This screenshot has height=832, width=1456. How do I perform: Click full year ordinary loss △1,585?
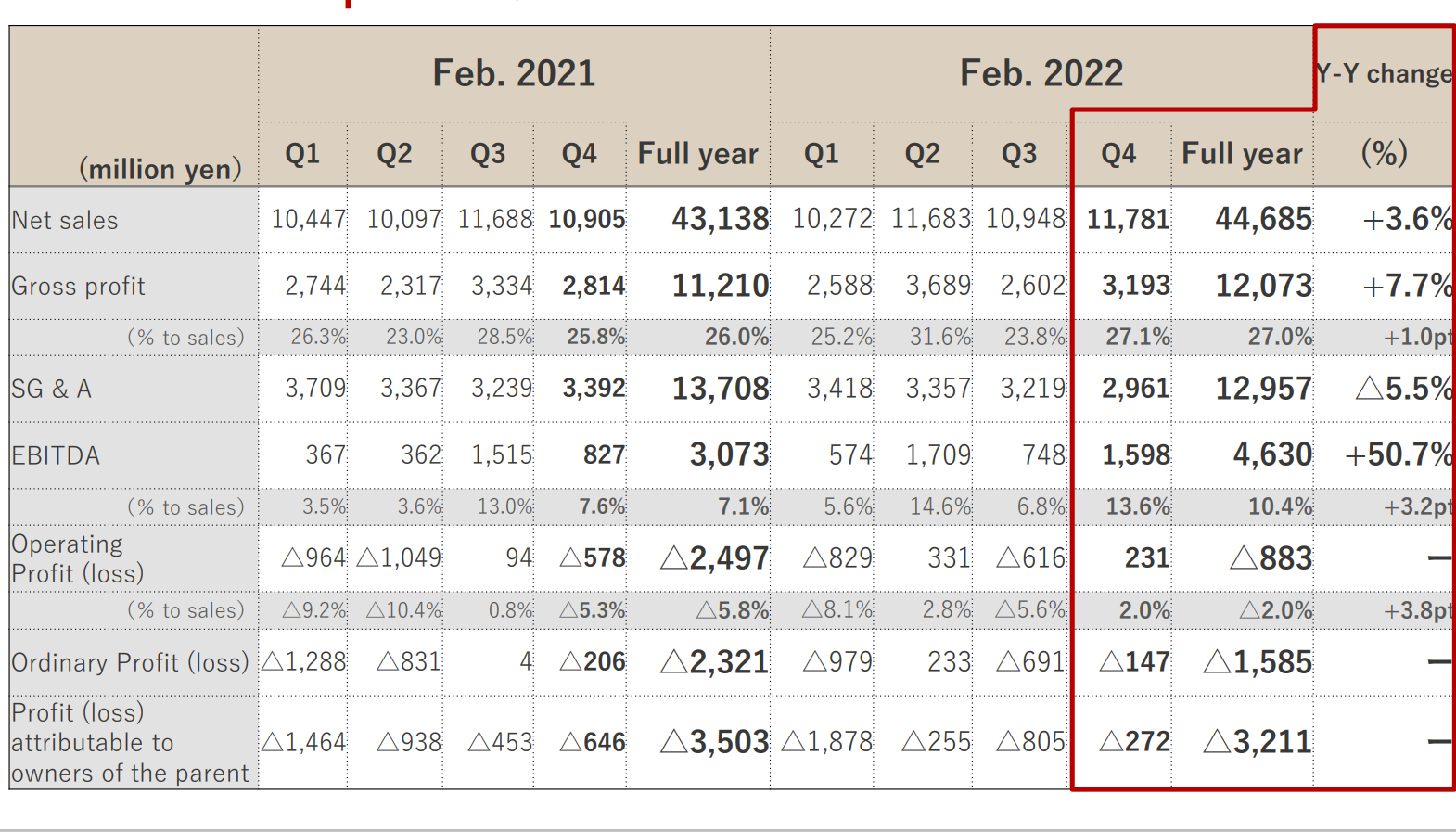[1258, 662]
